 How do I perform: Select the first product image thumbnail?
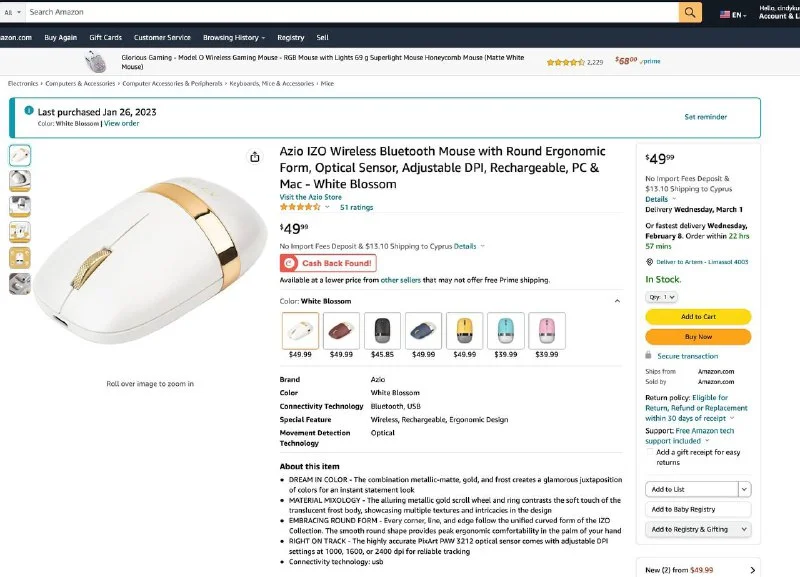20,155
